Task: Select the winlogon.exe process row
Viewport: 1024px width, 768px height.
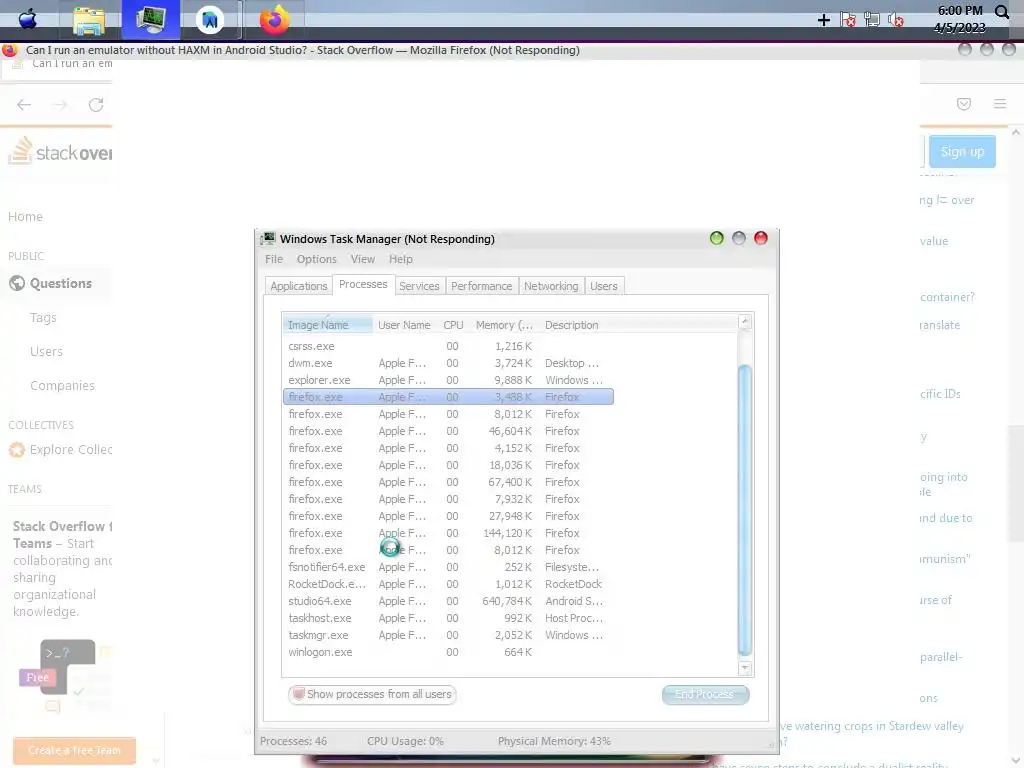Action: click(448, 652)
